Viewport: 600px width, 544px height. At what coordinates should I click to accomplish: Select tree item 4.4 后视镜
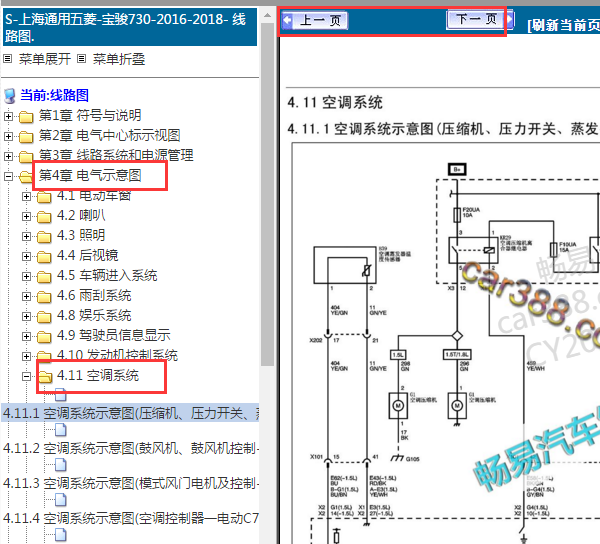pyautogui.click(x=88, y=255)
